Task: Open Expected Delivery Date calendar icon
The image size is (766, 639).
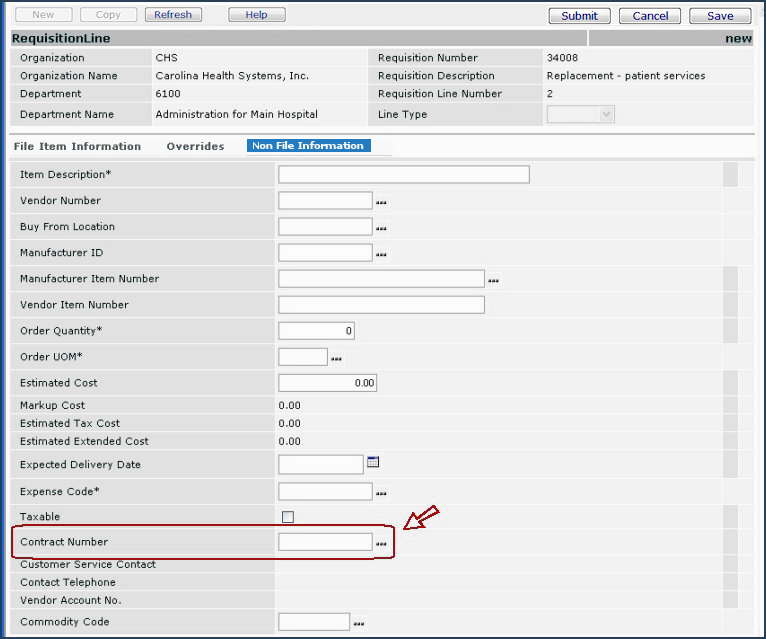Action: (373, 462)
